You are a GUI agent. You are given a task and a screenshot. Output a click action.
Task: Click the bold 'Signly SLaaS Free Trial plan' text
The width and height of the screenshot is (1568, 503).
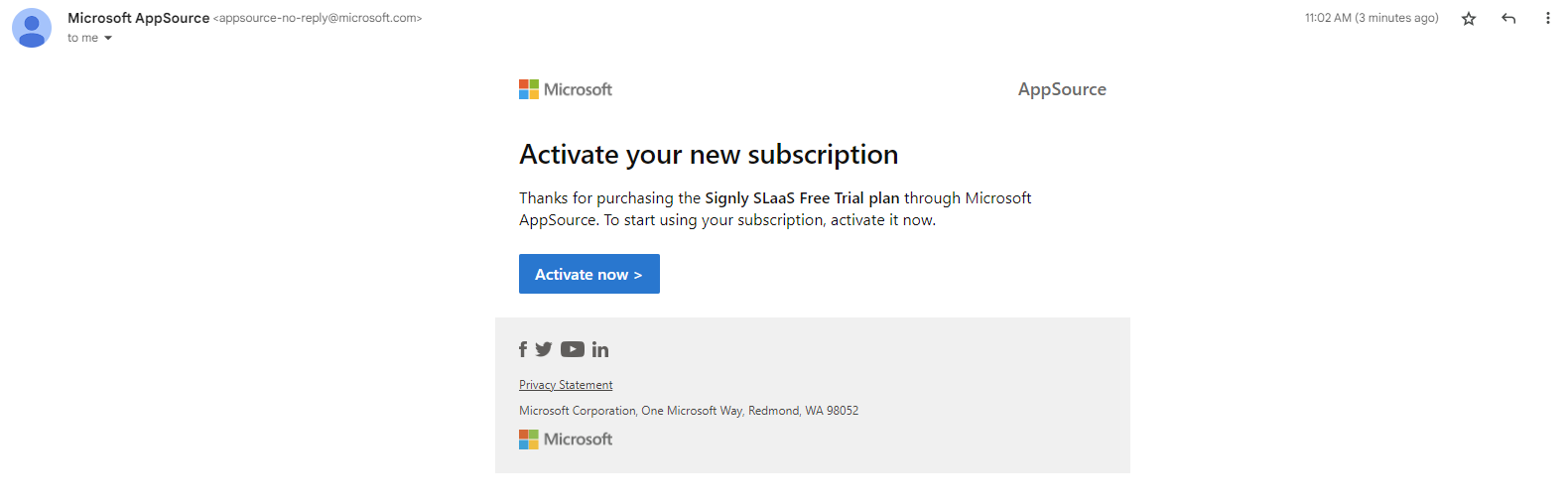pos(802,198)
